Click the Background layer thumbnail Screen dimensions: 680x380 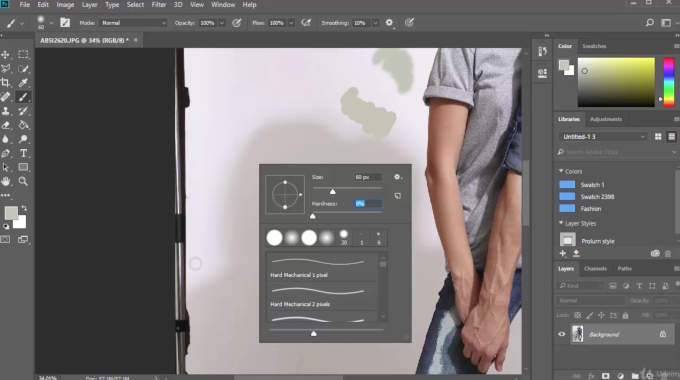[x=578, y=334]
